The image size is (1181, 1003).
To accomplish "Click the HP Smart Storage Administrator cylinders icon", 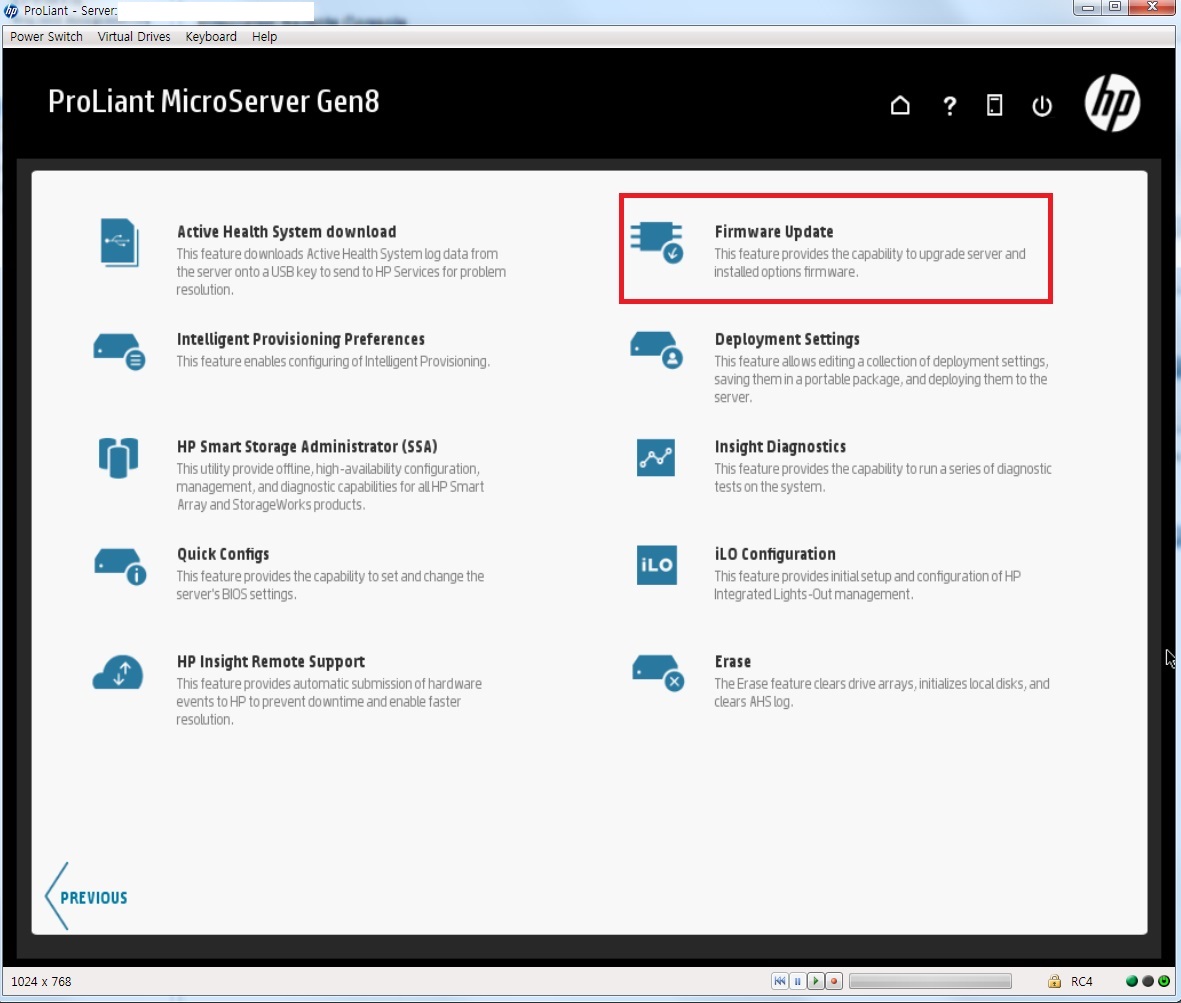I will [118, 457].
